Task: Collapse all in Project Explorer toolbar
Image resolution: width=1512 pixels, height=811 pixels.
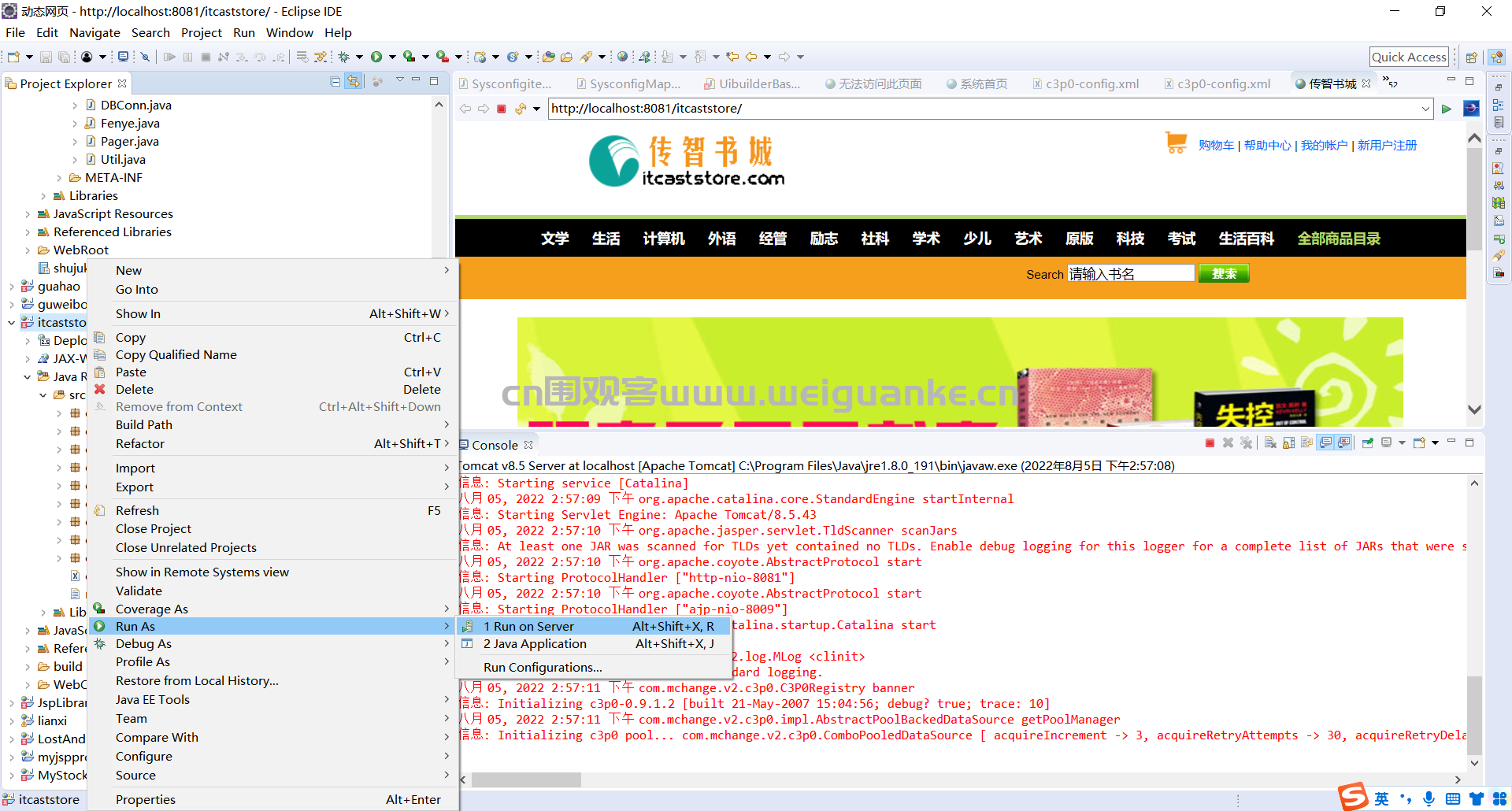Action: coord(335,82)
